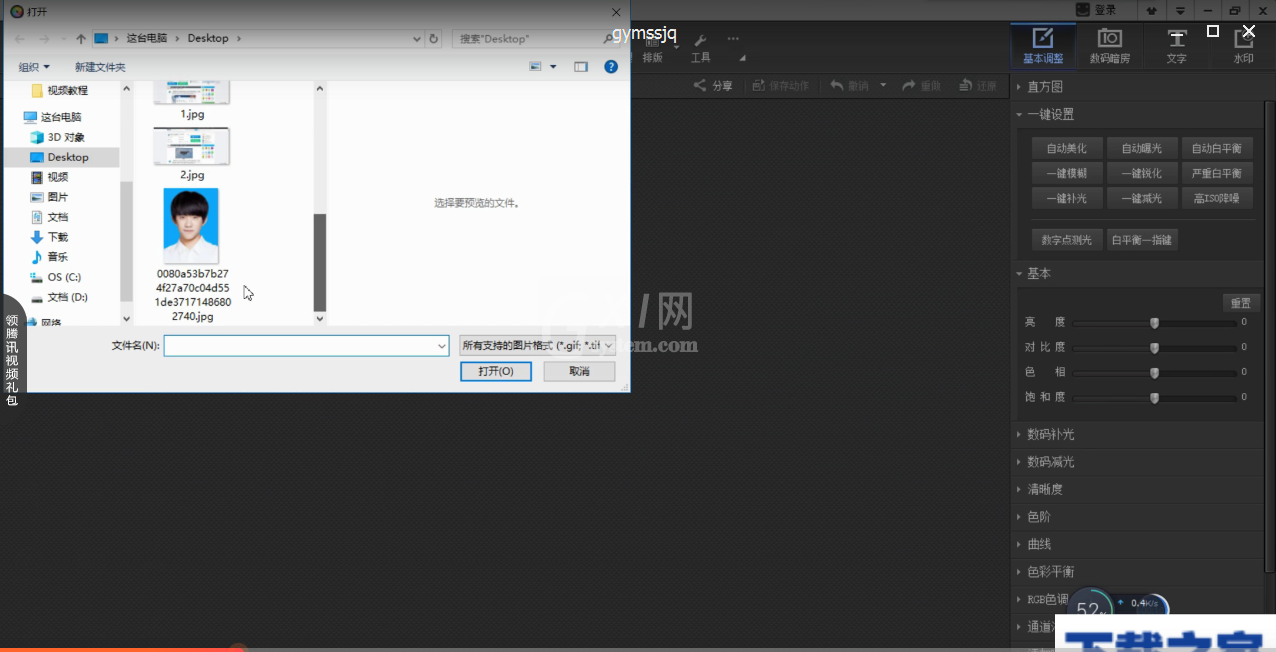1276x652 pixels.
Task: Open the 工具 menu with wrench icon
Action: (700, 47)
